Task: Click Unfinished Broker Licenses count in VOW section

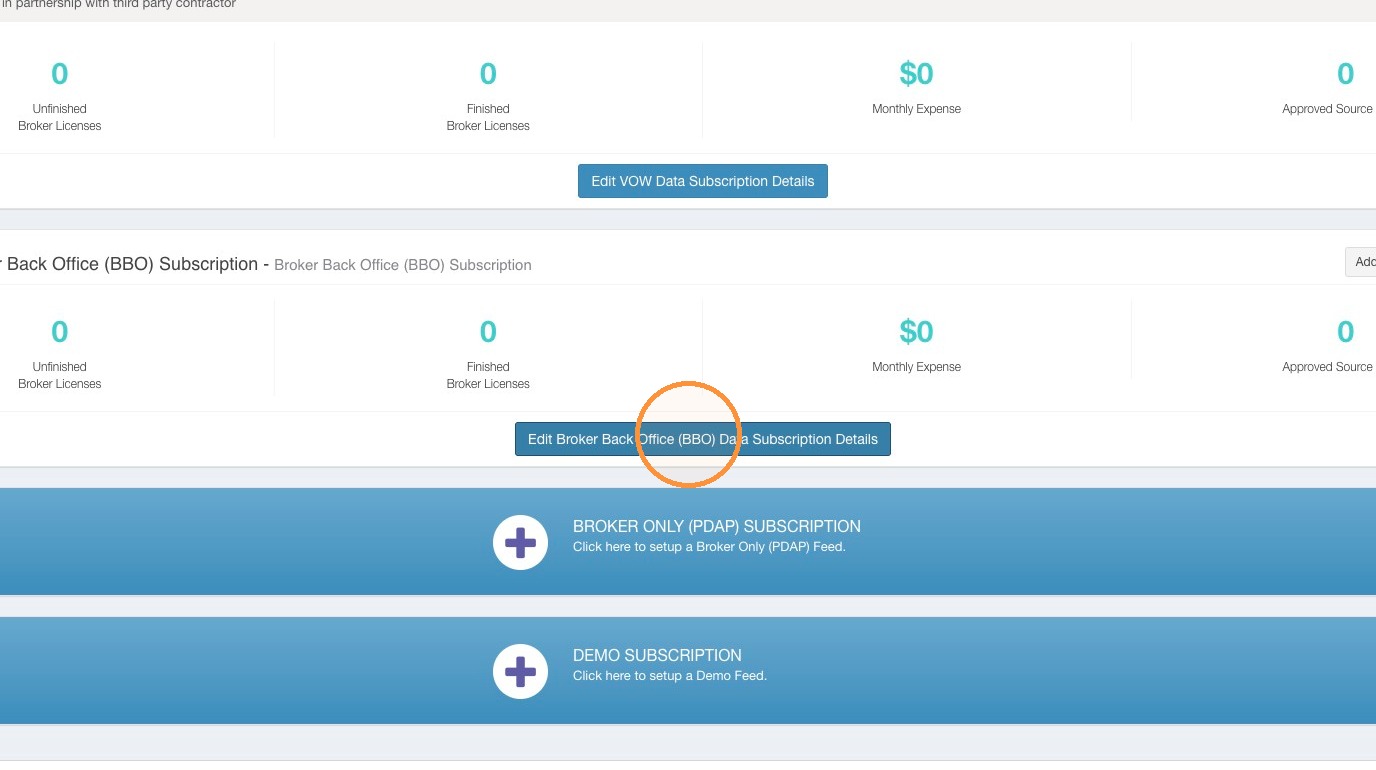Action: pos(60,73)
